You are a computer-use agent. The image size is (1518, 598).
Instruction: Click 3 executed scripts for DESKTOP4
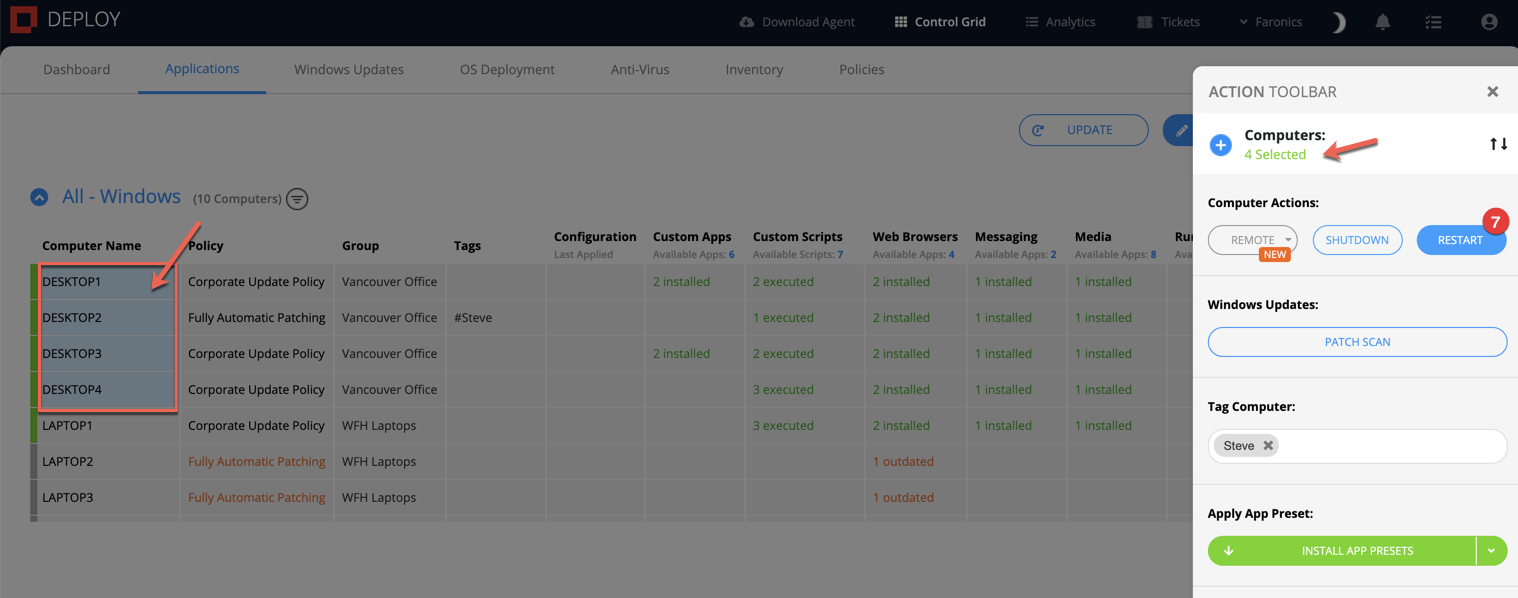pos(783,390)
